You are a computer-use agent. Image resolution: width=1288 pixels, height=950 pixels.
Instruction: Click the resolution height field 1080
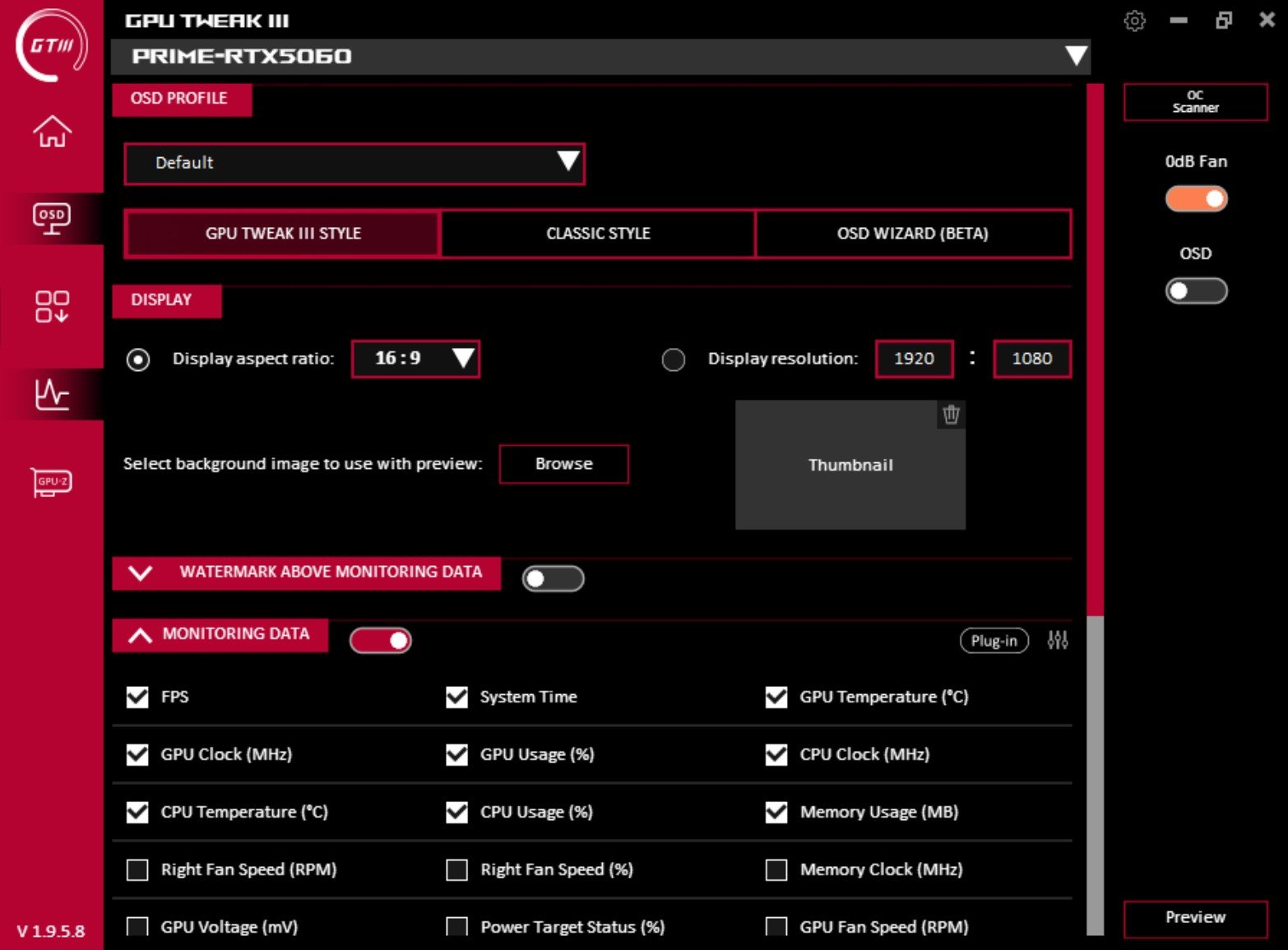1032,359
